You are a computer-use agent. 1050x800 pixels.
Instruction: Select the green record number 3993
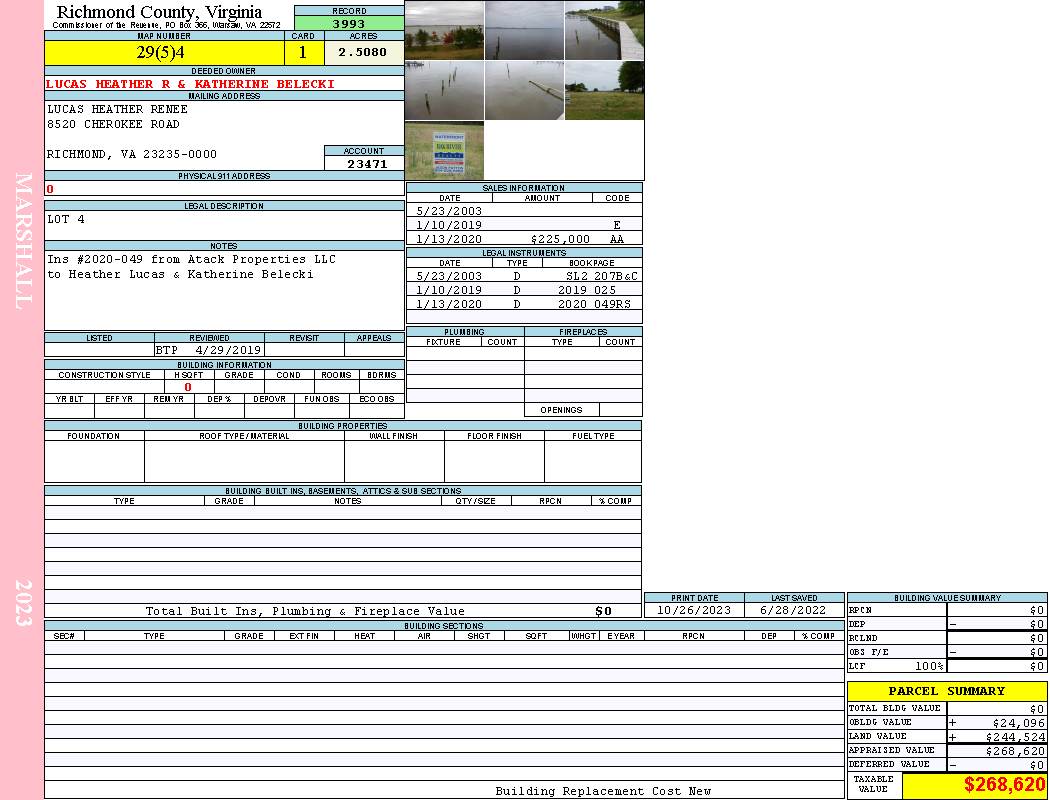pyautogui.click(x=349, y=23)
